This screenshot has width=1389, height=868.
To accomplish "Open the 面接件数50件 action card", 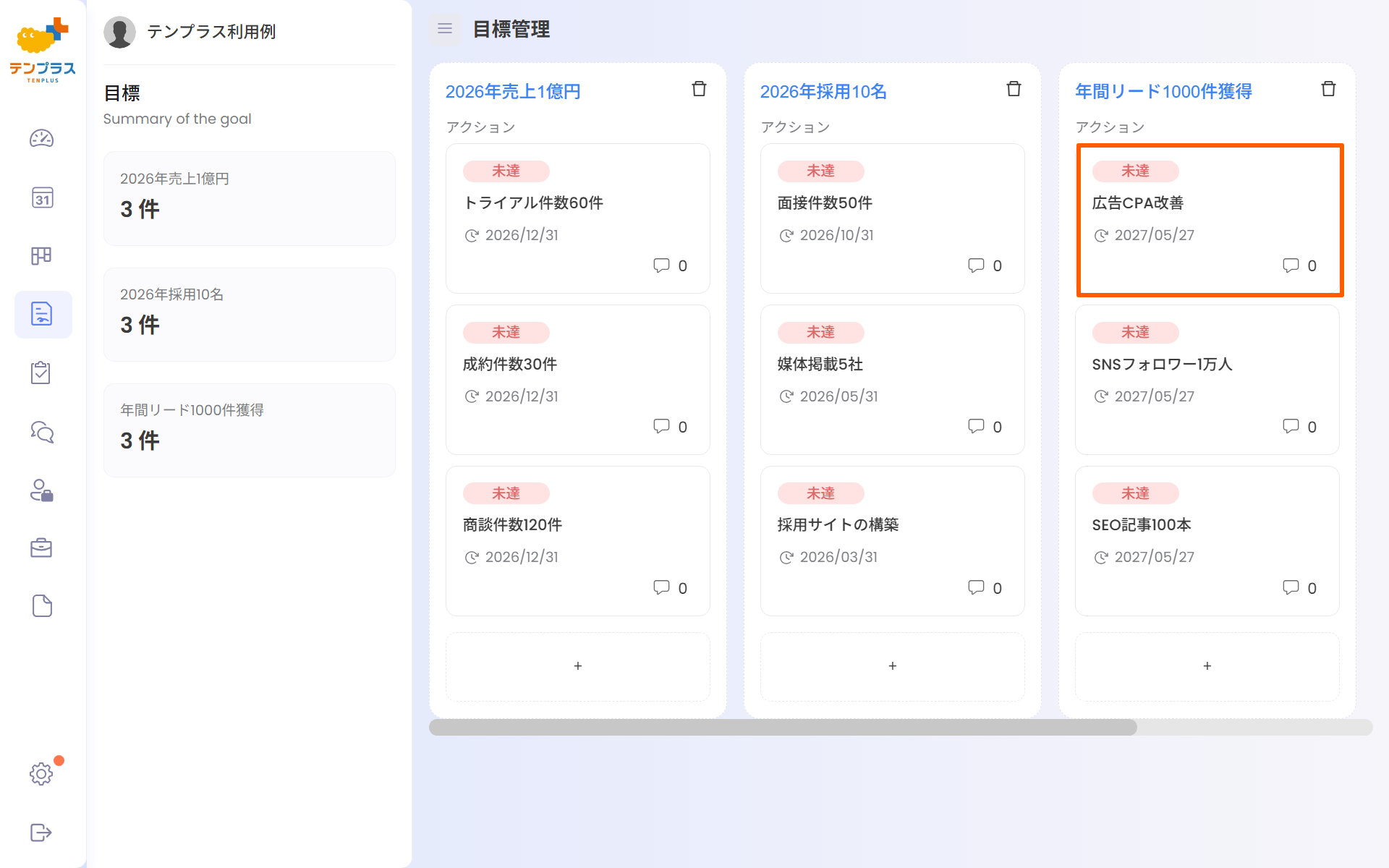I will coord(893,218).
